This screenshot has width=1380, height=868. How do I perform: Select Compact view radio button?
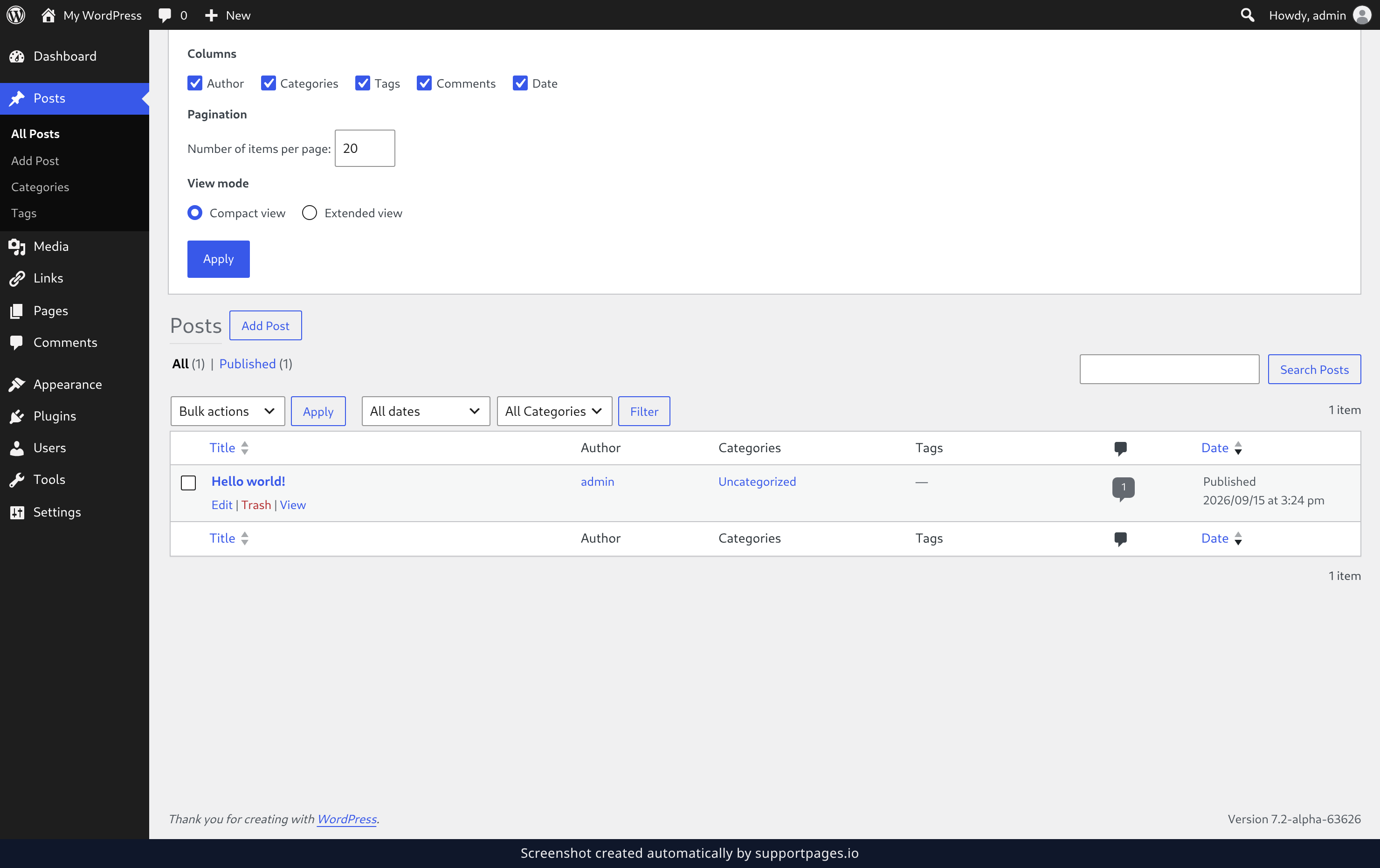(x=195, y=213)
